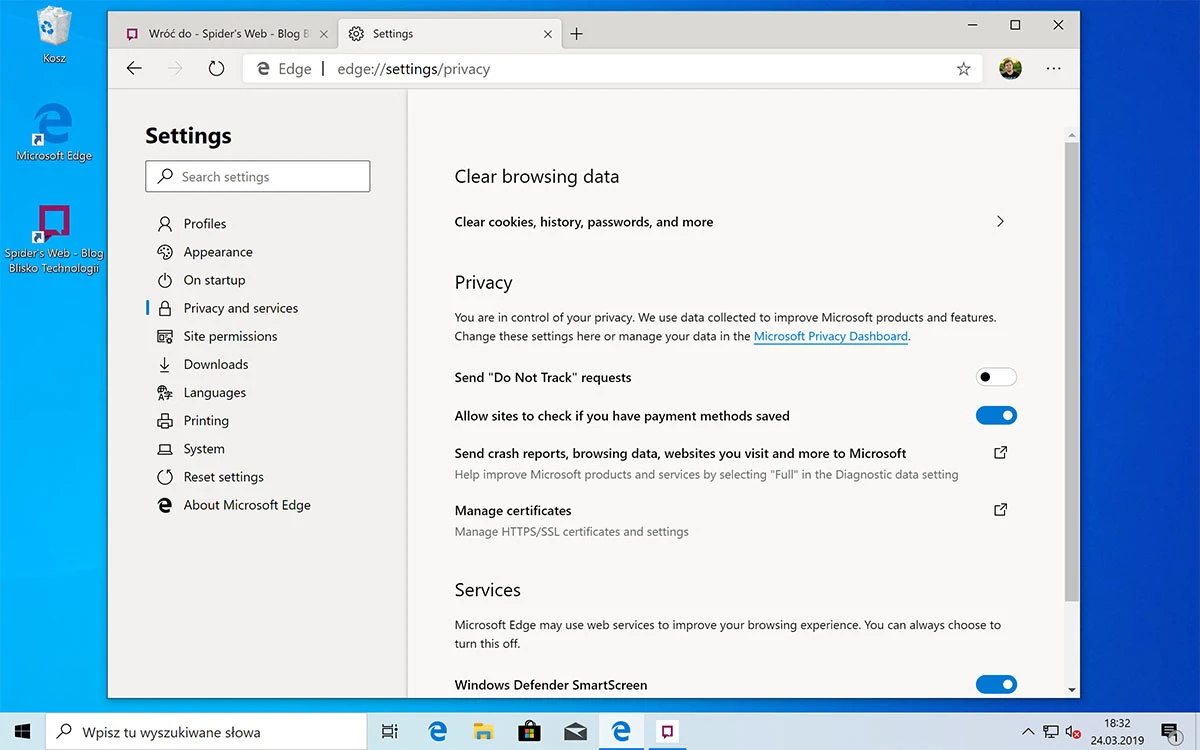1200x750 pixels.
Task: Select the Microsoft Edge desktop shortcut
Action: (54, 132)
